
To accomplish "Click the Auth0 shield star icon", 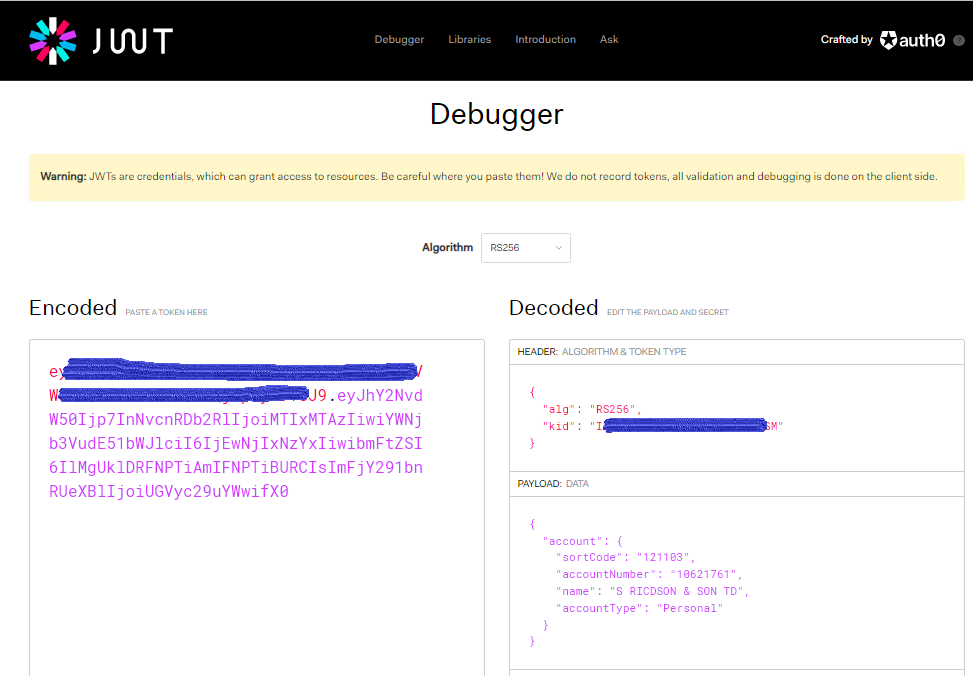I will tap(888, 40).
